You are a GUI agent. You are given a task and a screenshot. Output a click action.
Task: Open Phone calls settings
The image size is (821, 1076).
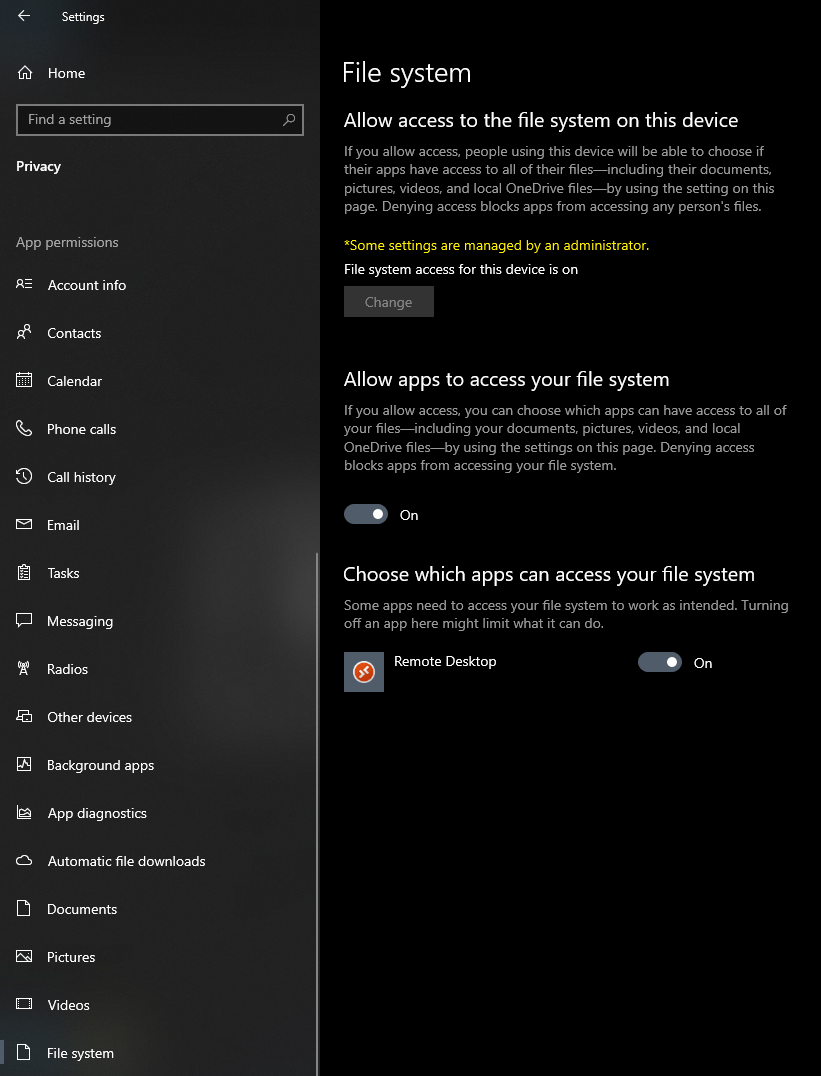(158, 429)
